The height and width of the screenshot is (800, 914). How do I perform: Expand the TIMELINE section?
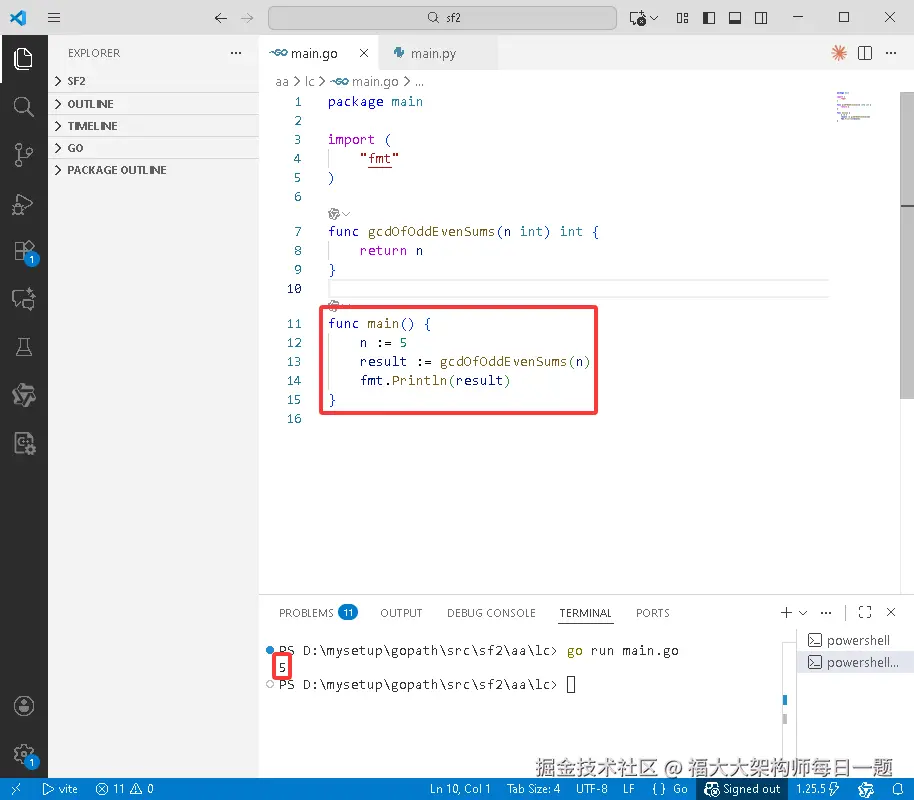point(154,126)
